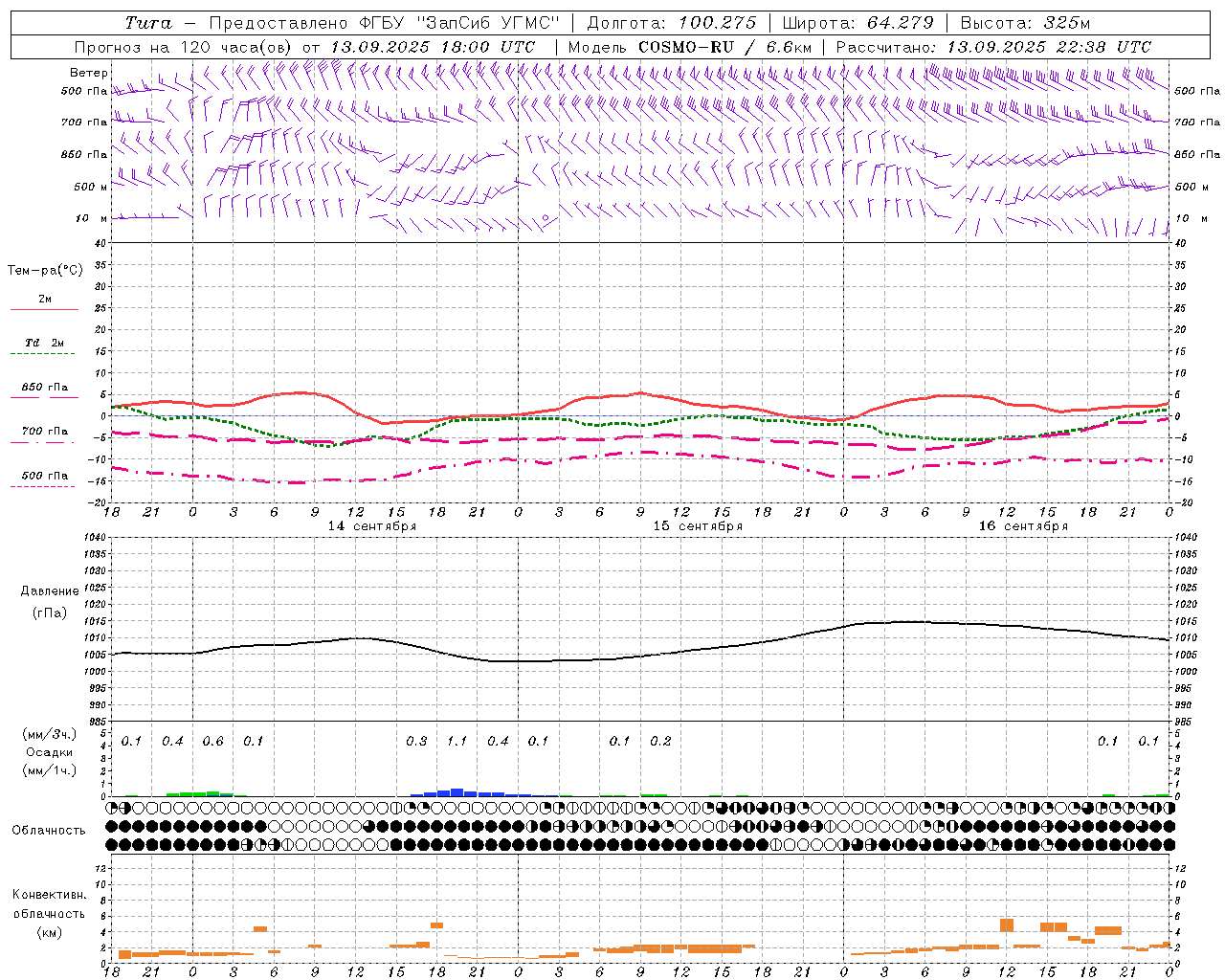Click the 16 сентября date label

coord(1023,526)
